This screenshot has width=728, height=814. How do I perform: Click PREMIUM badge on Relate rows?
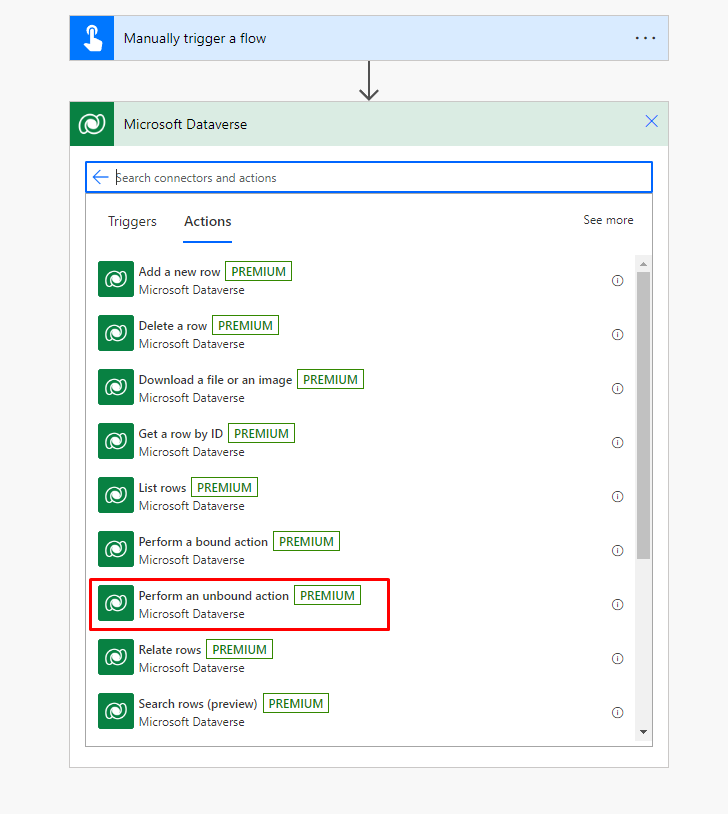[x=239, y=649]
